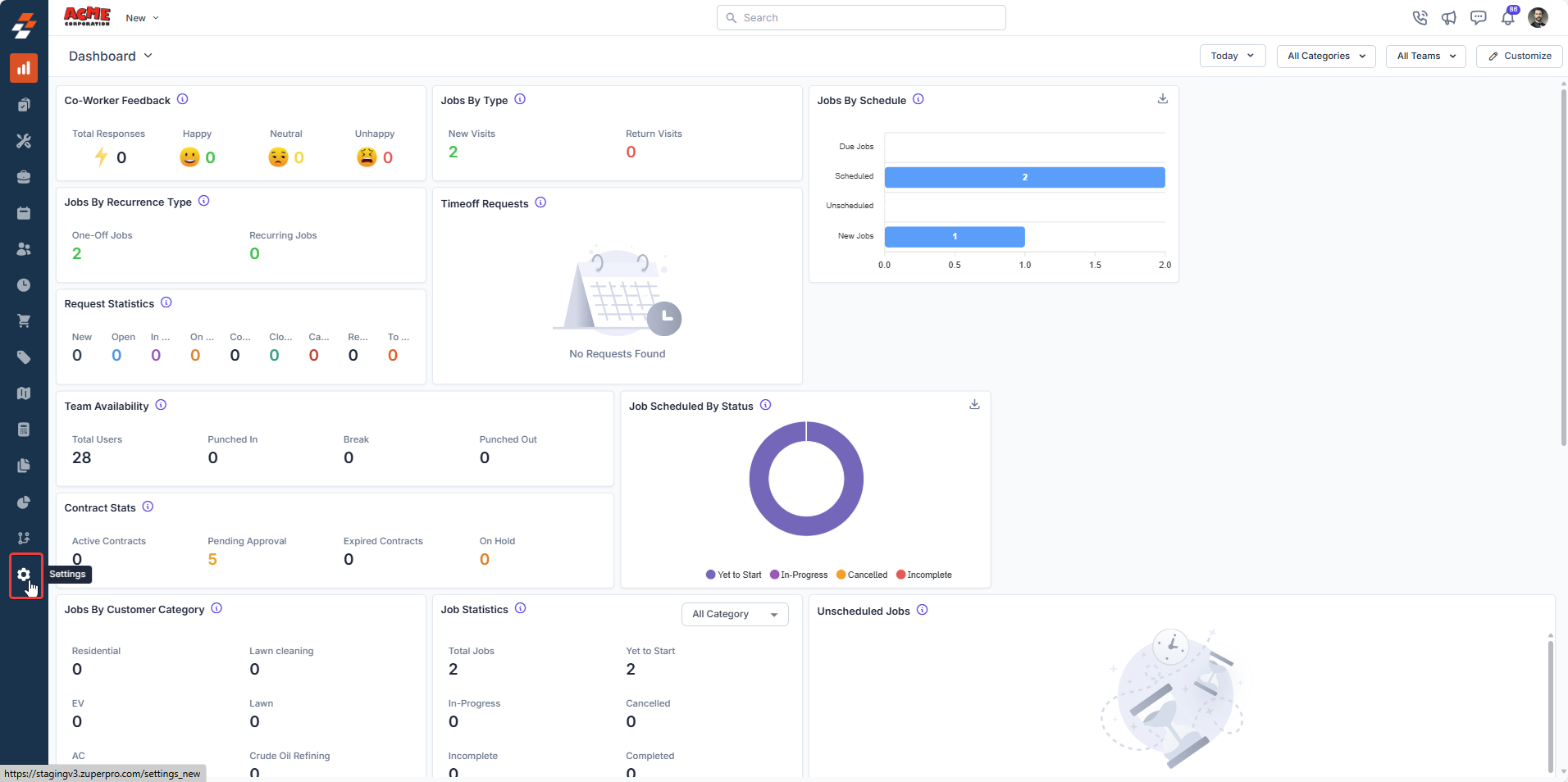This screenshot has height=782, width=1568.
Task: Click the Unscheduled Jobs panel scrollbar
Action: [1550, 705]
